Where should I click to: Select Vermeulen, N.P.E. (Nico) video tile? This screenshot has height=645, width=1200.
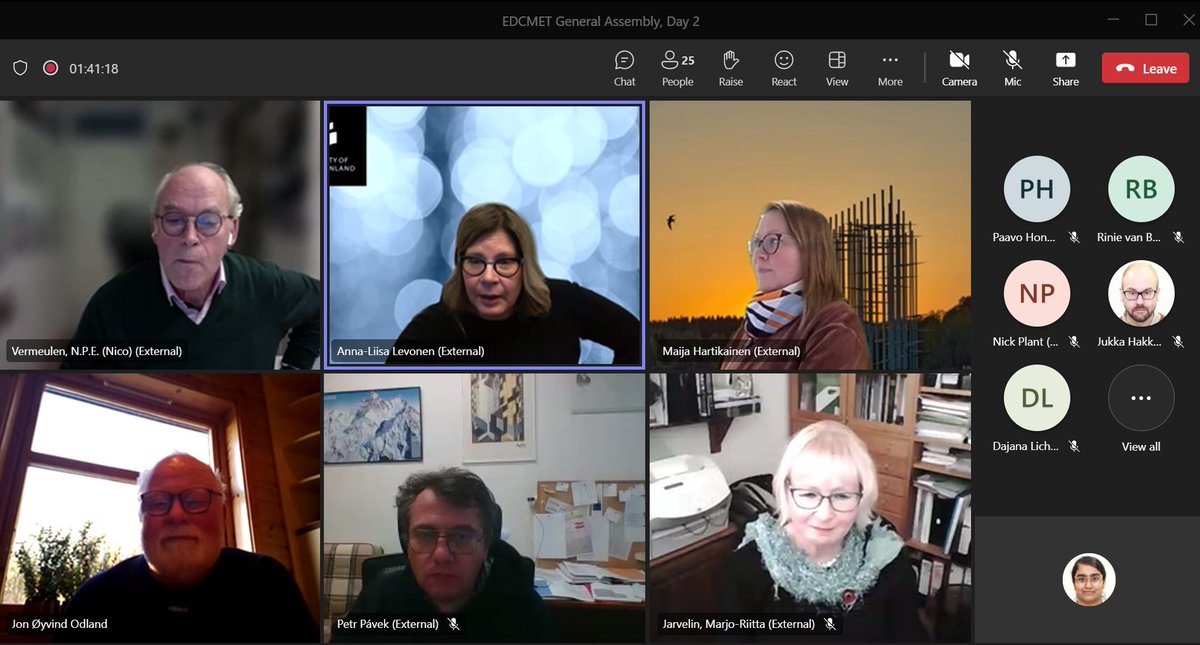pos(160,235)
